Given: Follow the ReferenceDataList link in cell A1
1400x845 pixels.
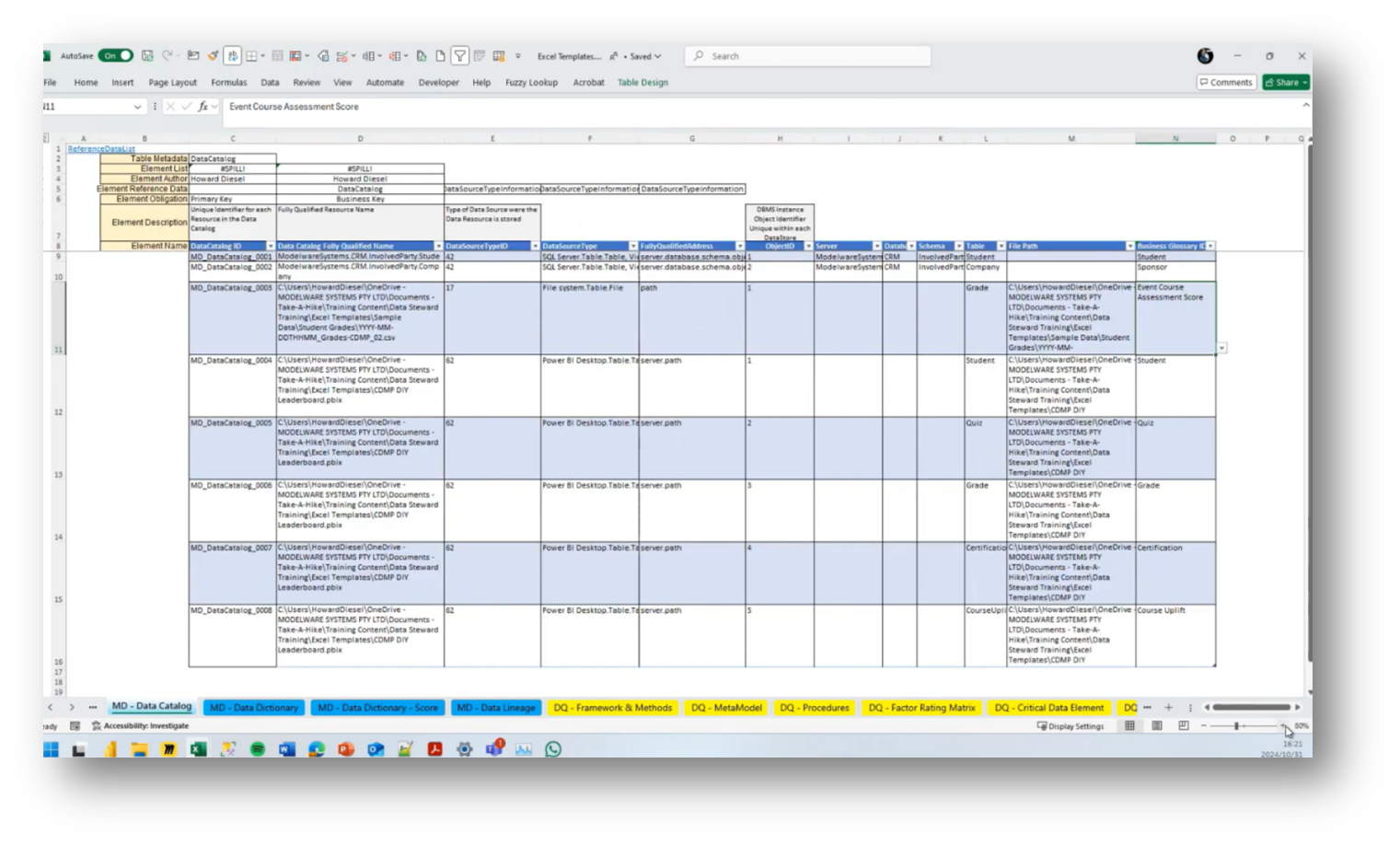Looking at the screenshot, I should tap(101, 149).
